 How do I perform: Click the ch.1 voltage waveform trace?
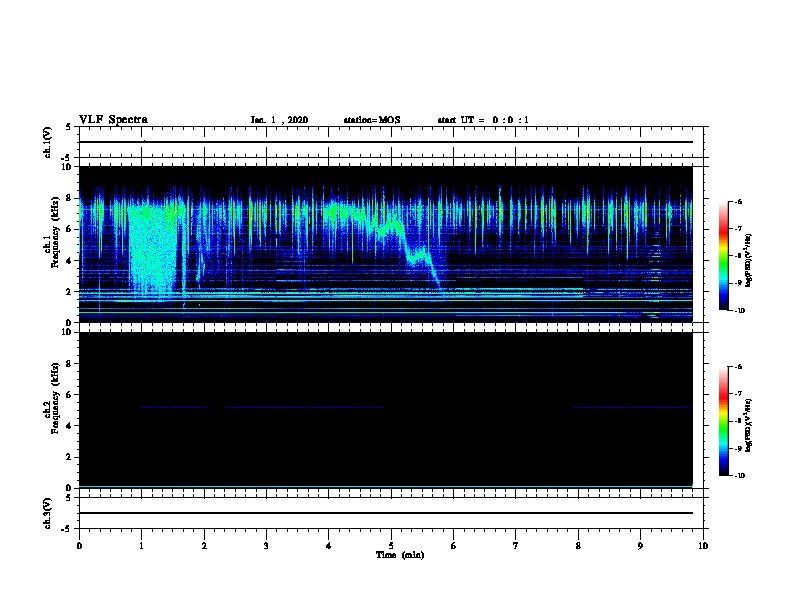pos(386,142)
